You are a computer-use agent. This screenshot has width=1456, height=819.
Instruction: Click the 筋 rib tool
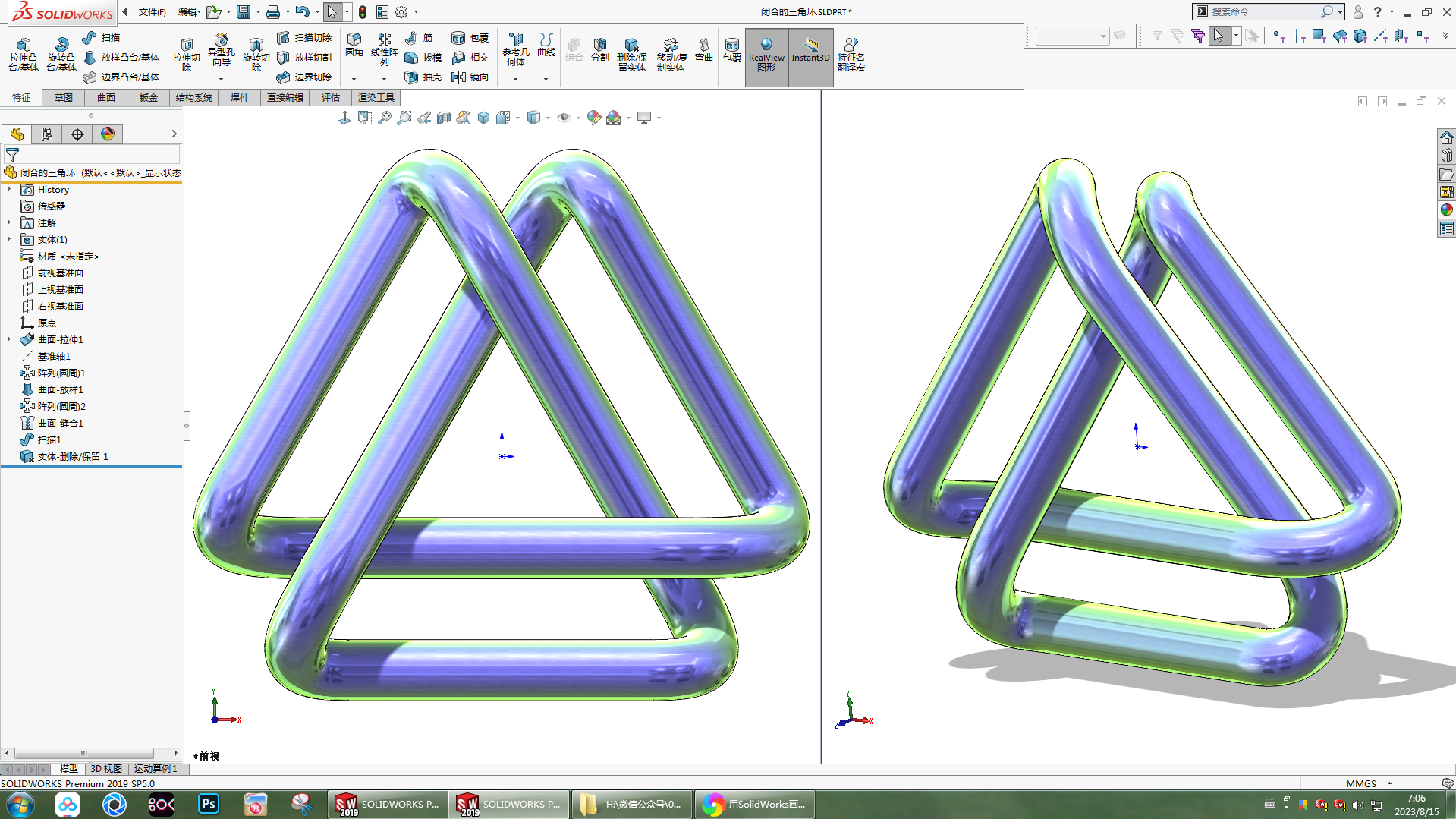coord(419,37)
